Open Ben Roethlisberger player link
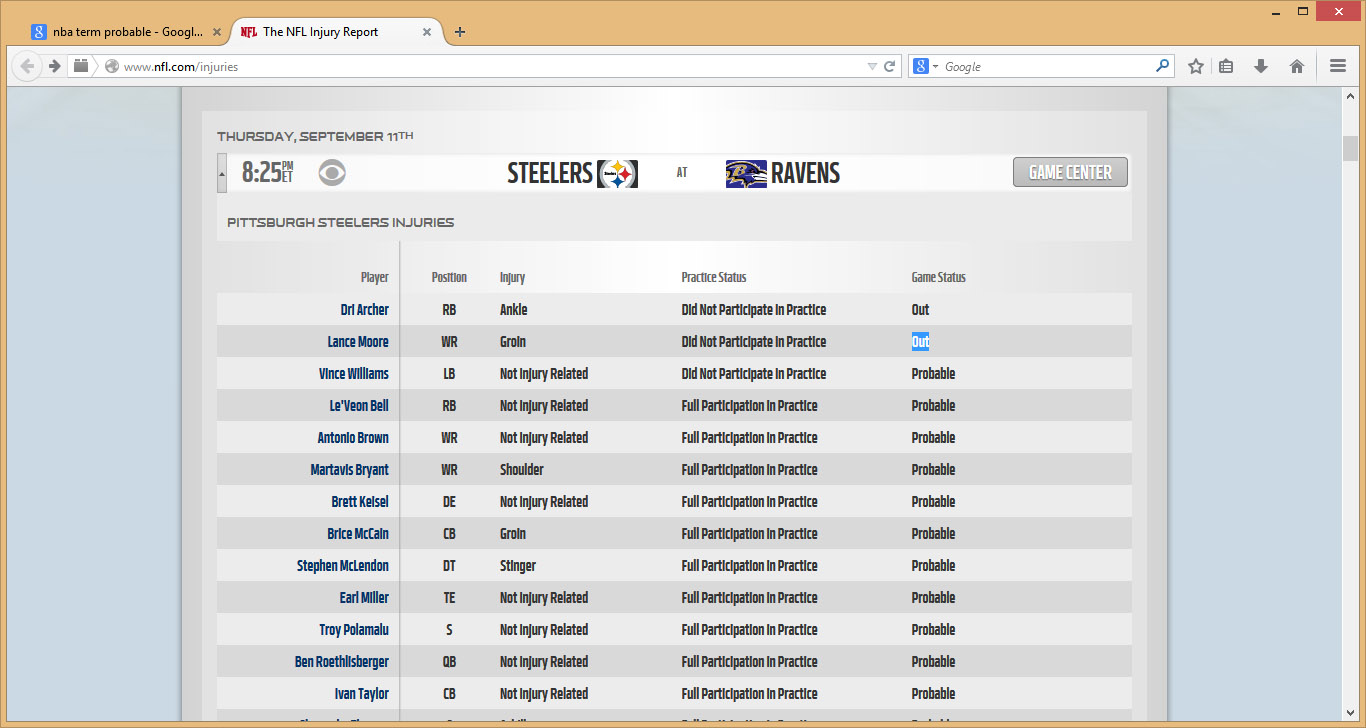The width and height of the screenshot is (1366, 728). [342, 662]
